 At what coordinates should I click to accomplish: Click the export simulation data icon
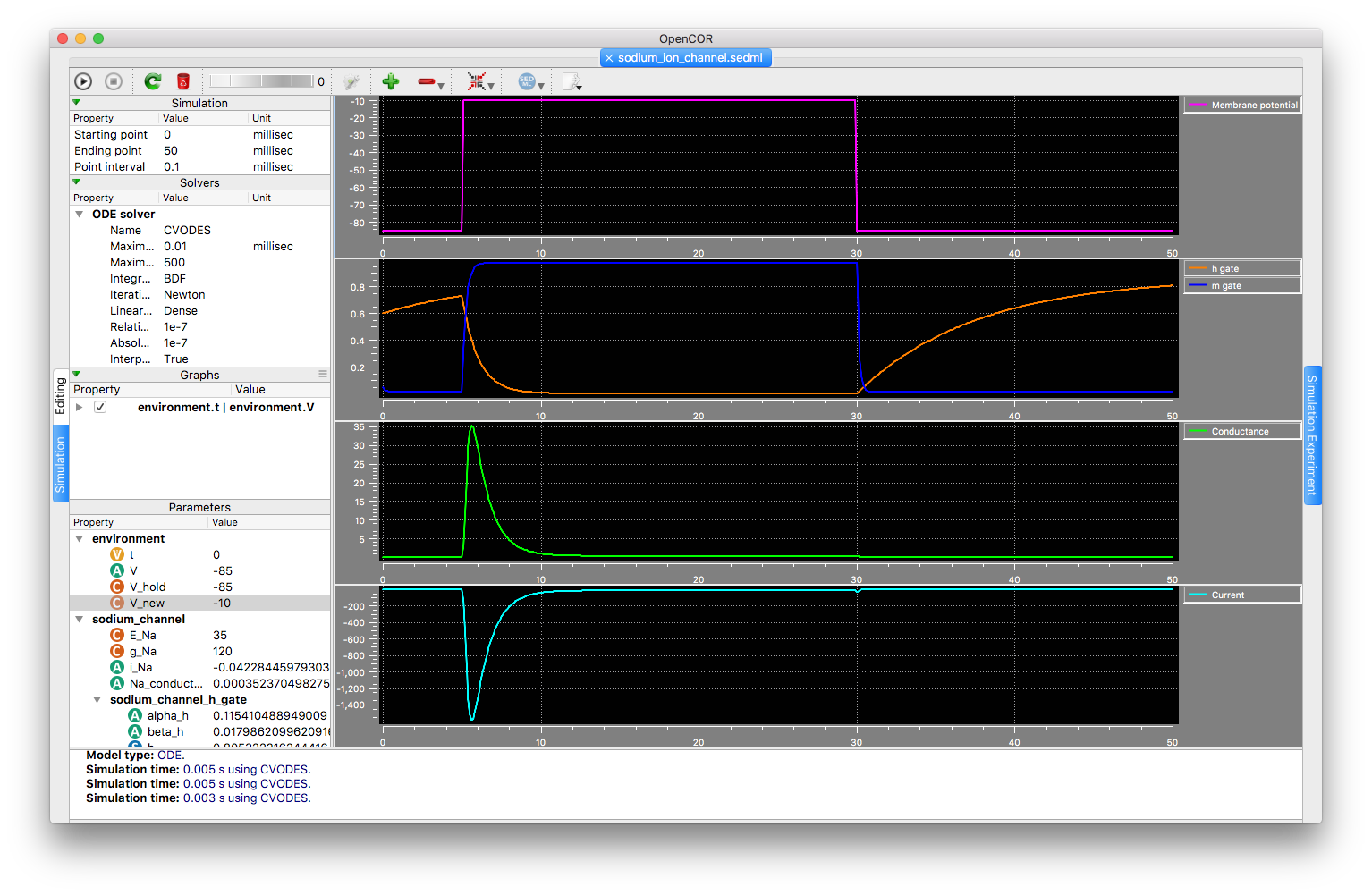click(570, 81)
